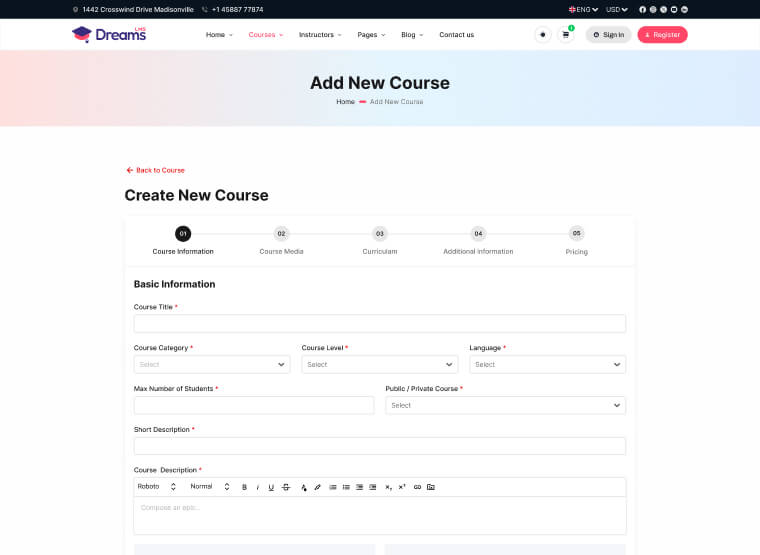Focus the Max Number of Students input
The height and width of the screenshot is (555, 760).
(x=254, y=405)
